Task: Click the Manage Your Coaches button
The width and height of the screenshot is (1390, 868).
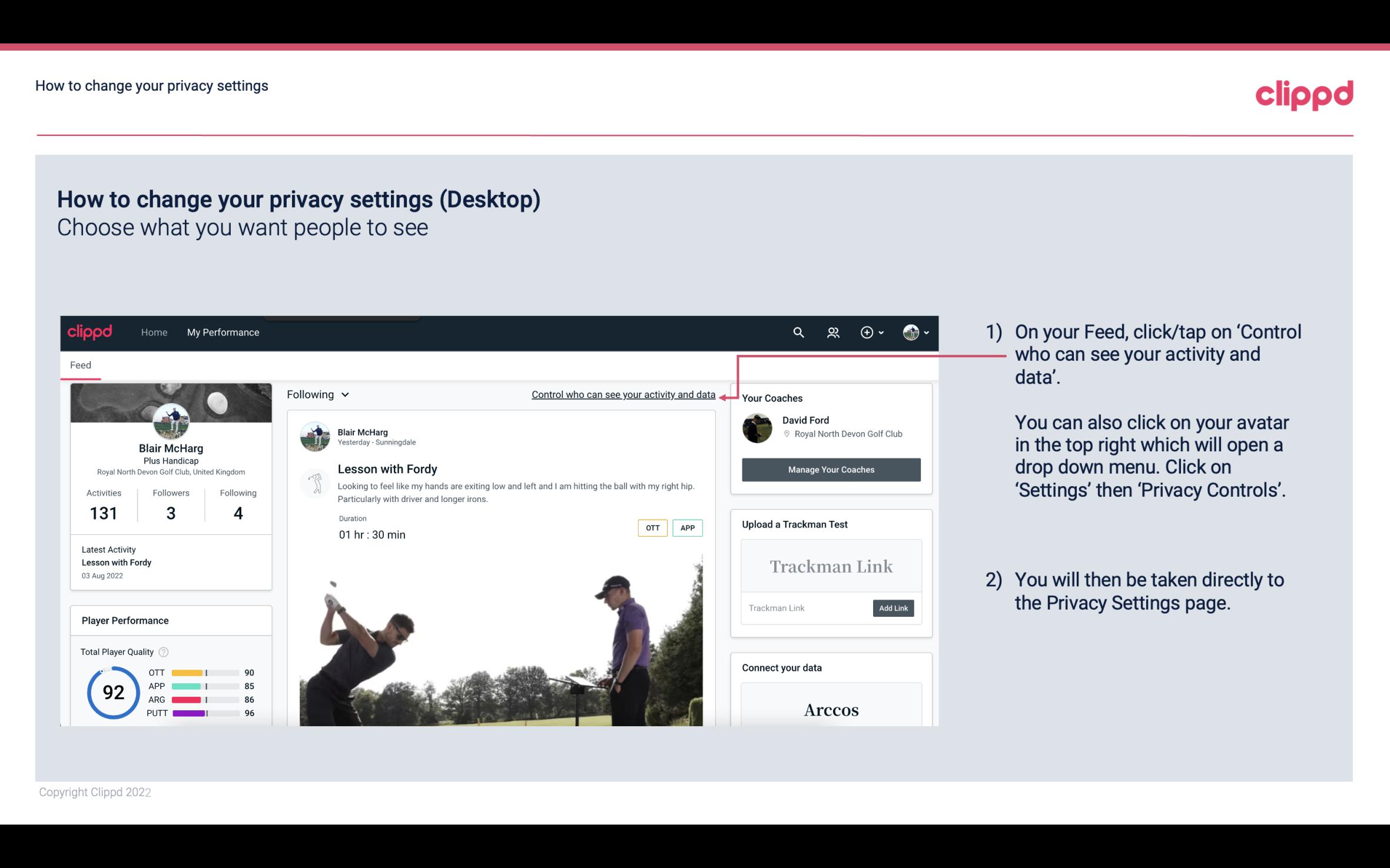Action: coord(830,469)
